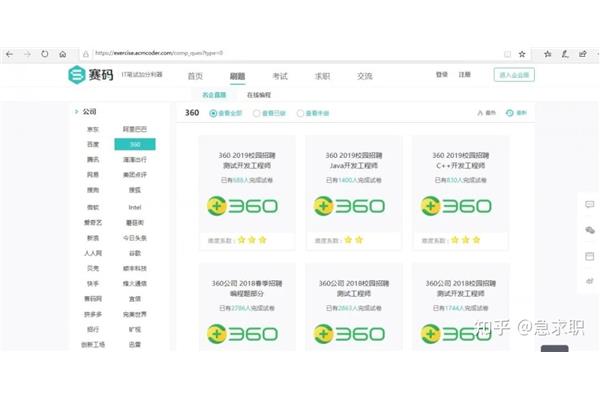This screenshot has height=400, width=600.
Task: Select the Intel company filter
Action: click(135, 207)
